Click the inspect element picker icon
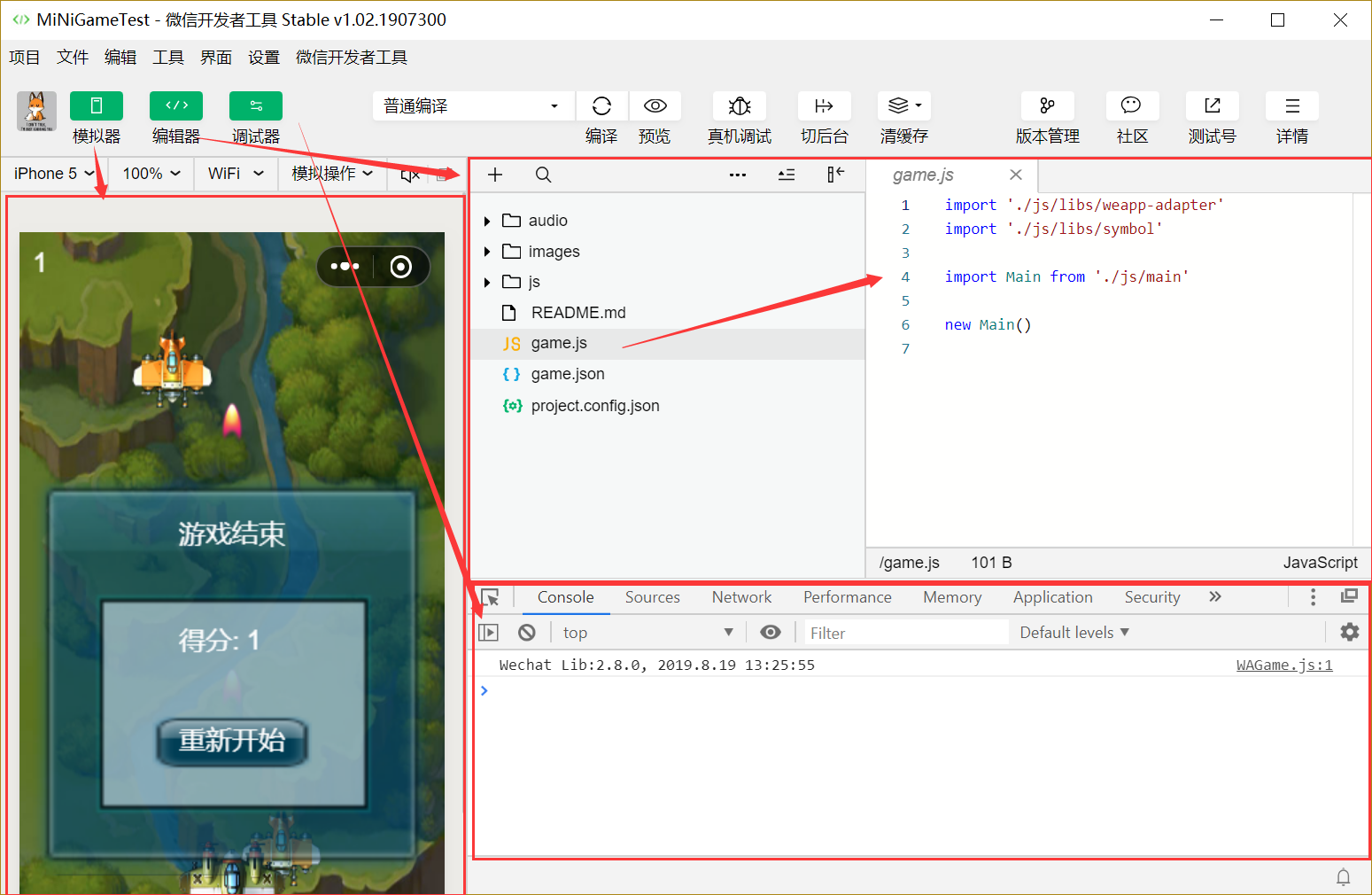 490,597
